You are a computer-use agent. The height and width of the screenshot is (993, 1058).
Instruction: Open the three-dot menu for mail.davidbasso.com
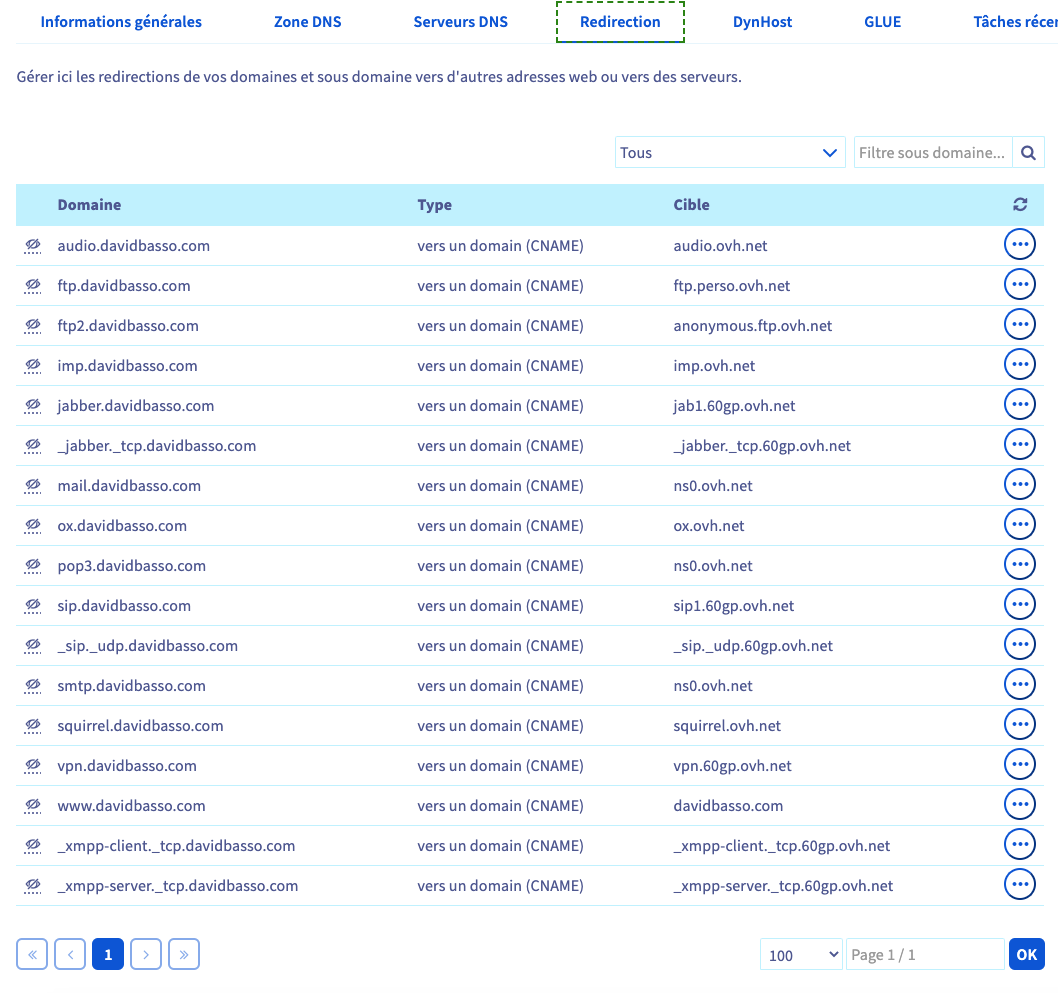click(1019, 485)
